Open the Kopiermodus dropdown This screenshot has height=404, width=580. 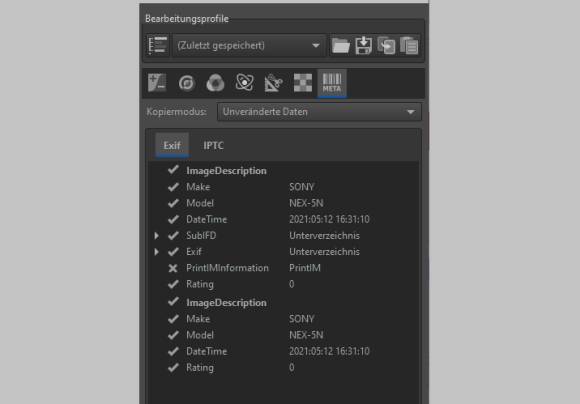pos(319,112)
